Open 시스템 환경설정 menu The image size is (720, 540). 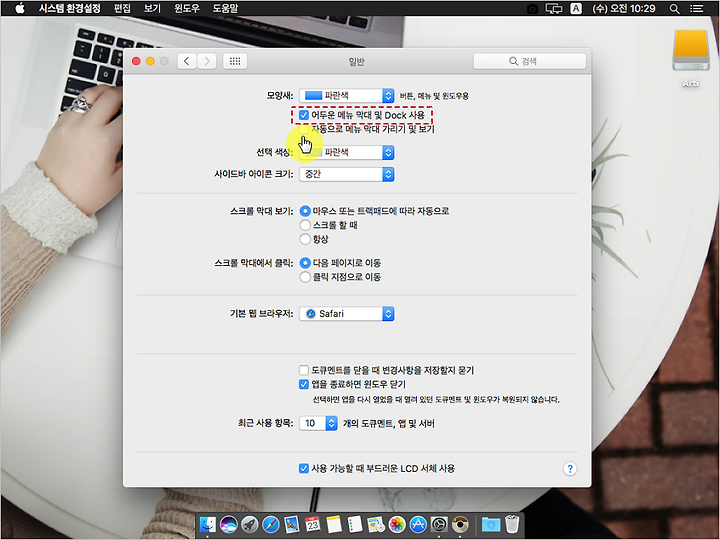coord(69,8)
